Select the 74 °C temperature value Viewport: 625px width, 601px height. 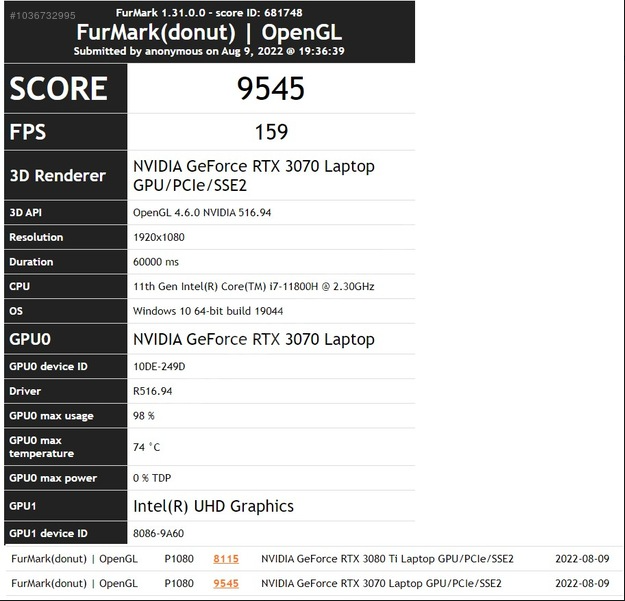[x=146, y=447]
